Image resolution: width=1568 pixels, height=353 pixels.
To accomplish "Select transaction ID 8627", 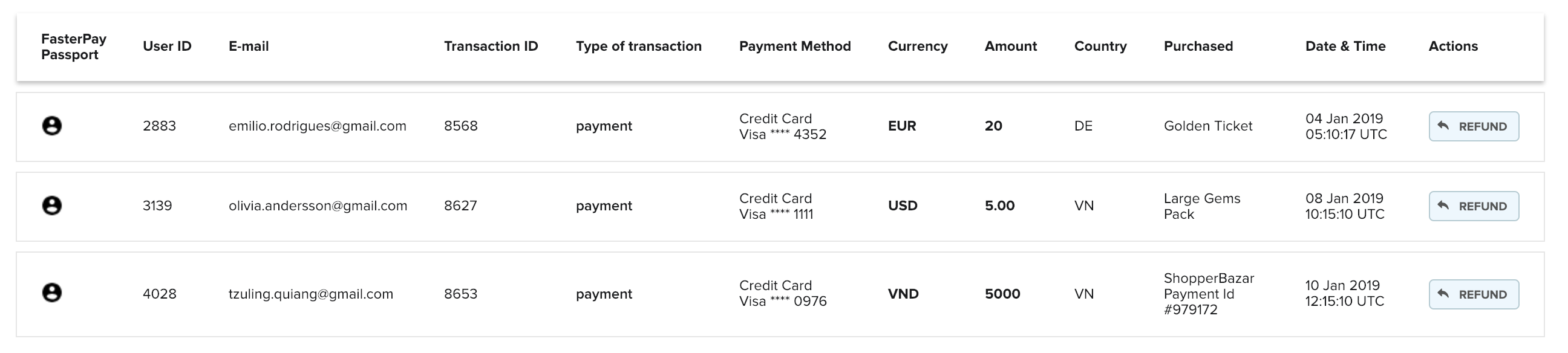I will [460, 206].
